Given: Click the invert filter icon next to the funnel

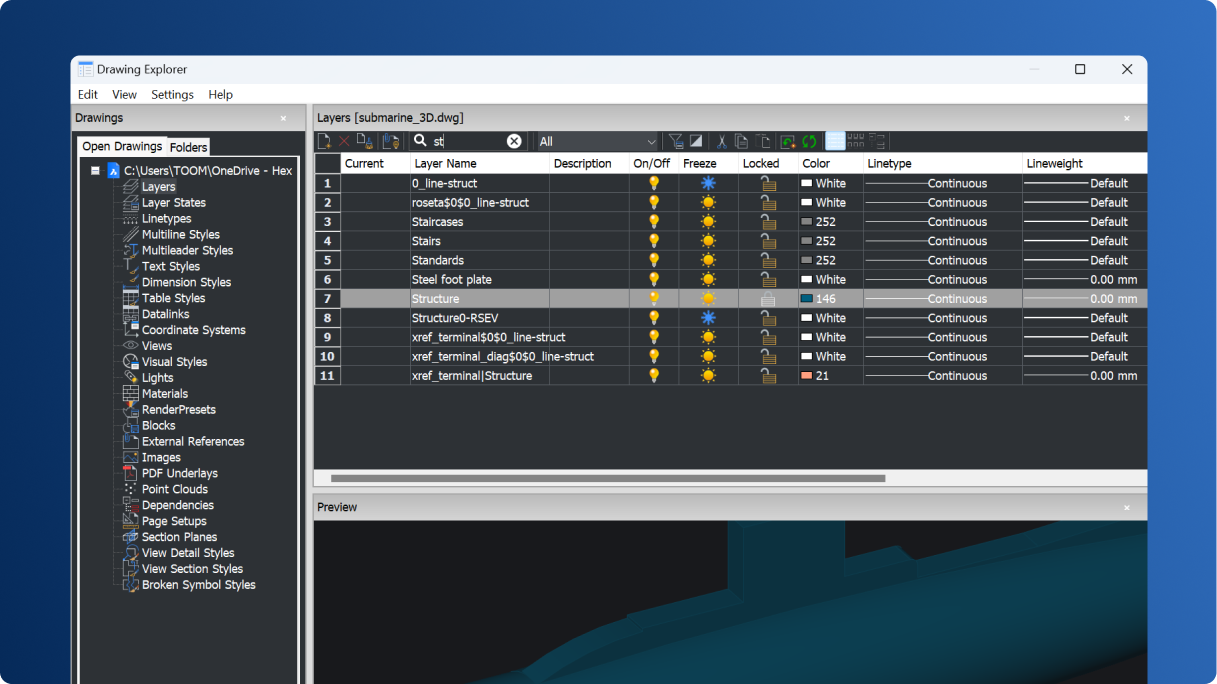Looking at the screenshot, I should pyautogui.click(x=696, y=141).
